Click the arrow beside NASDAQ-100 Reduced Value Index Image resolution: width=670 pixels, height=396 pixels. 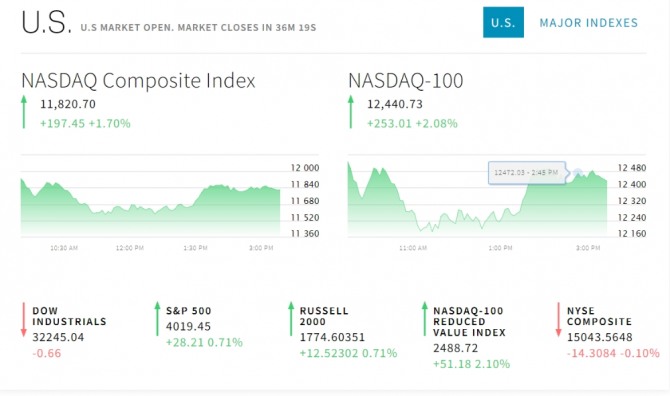pyautogui.click(x=424, y=319)
